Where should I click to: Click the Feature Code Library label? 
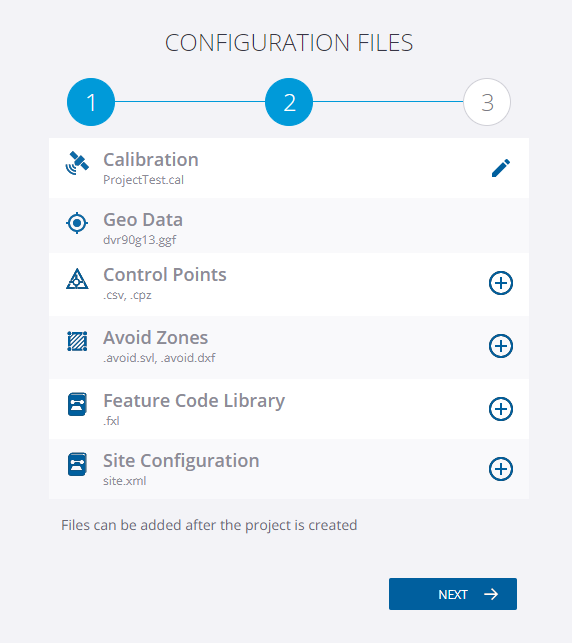click(x=194, y=401)
